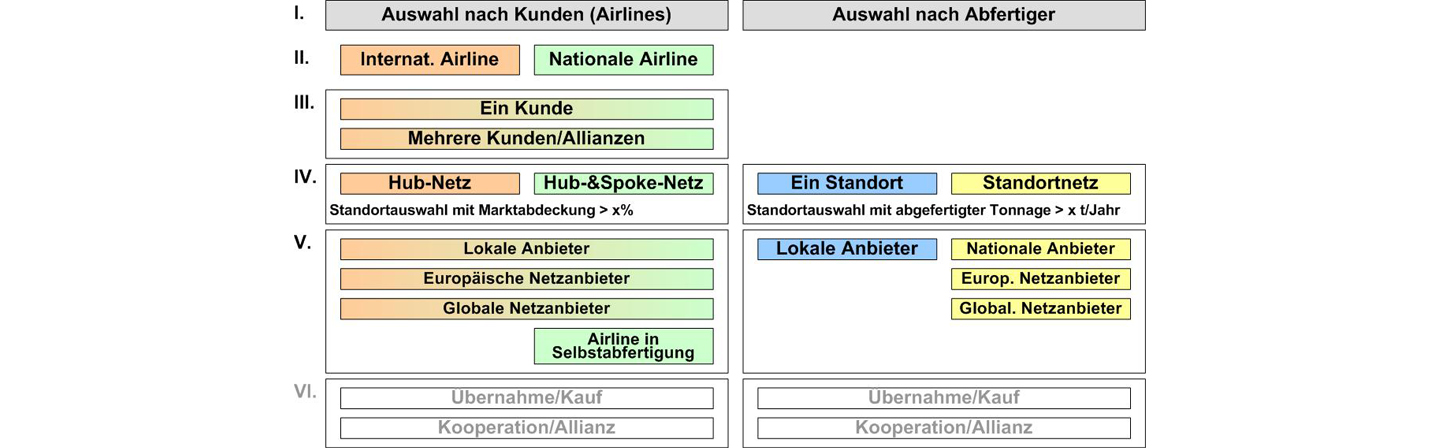Screen dimensions: 1440x448
Task: Click the blue 'Lokale Anbieter' box
Action: pos(847,249)
